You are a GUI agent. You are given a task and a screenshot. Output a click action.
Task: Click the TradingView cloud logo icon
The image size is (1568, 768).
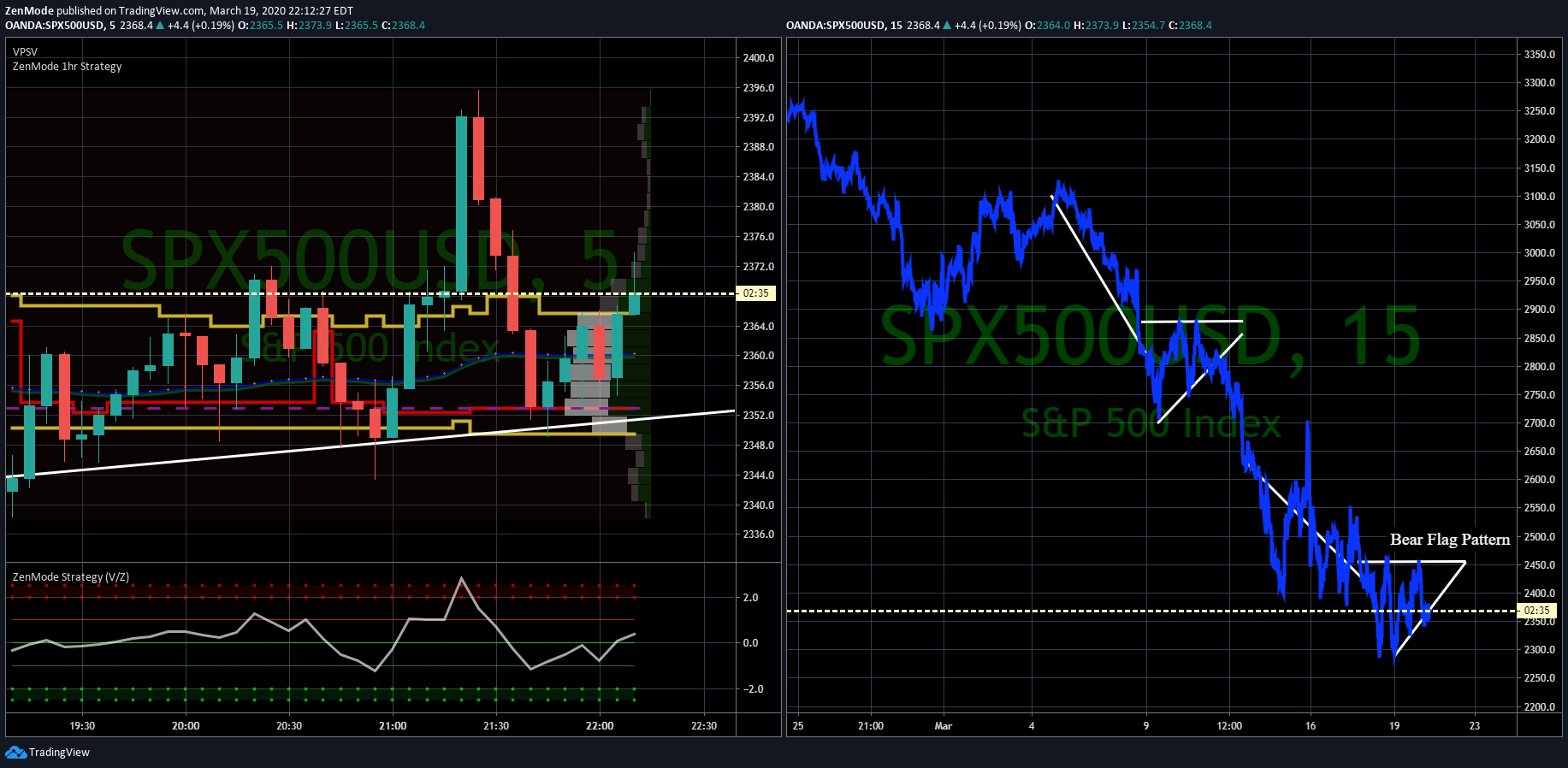pyautogui.click(x=15, y=753)
